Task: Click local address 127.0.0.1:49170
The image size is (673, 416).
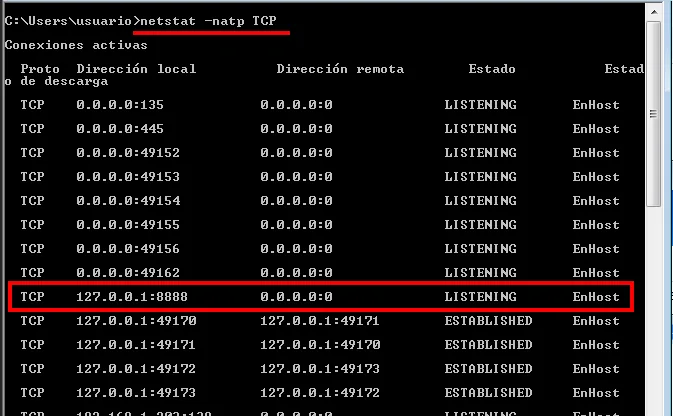Action: 136,321
